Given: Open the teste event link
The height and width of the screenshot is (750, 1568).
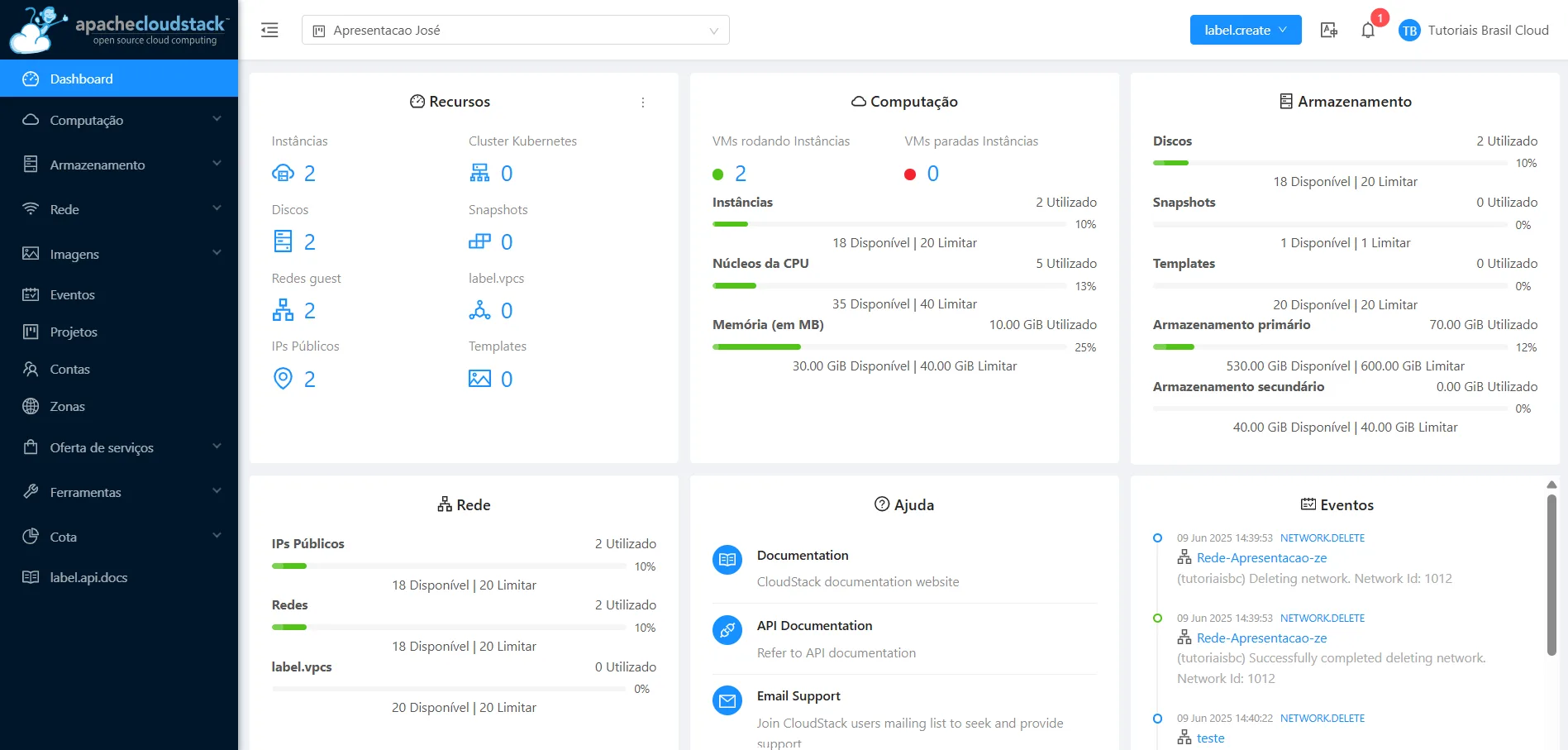Looking at the screenshot, I should 1210,738.
